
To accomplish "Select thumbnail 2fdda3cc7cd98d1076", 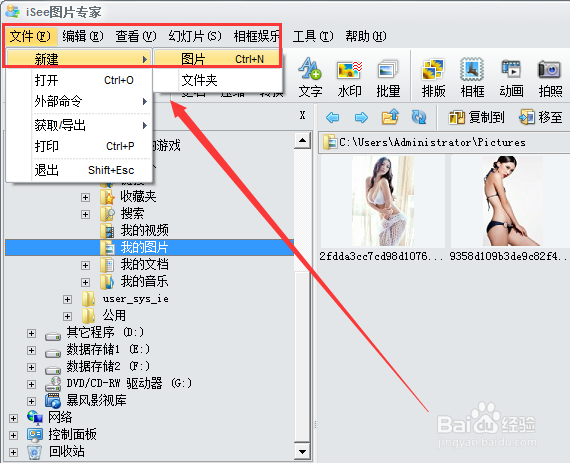I will [383, 201].
